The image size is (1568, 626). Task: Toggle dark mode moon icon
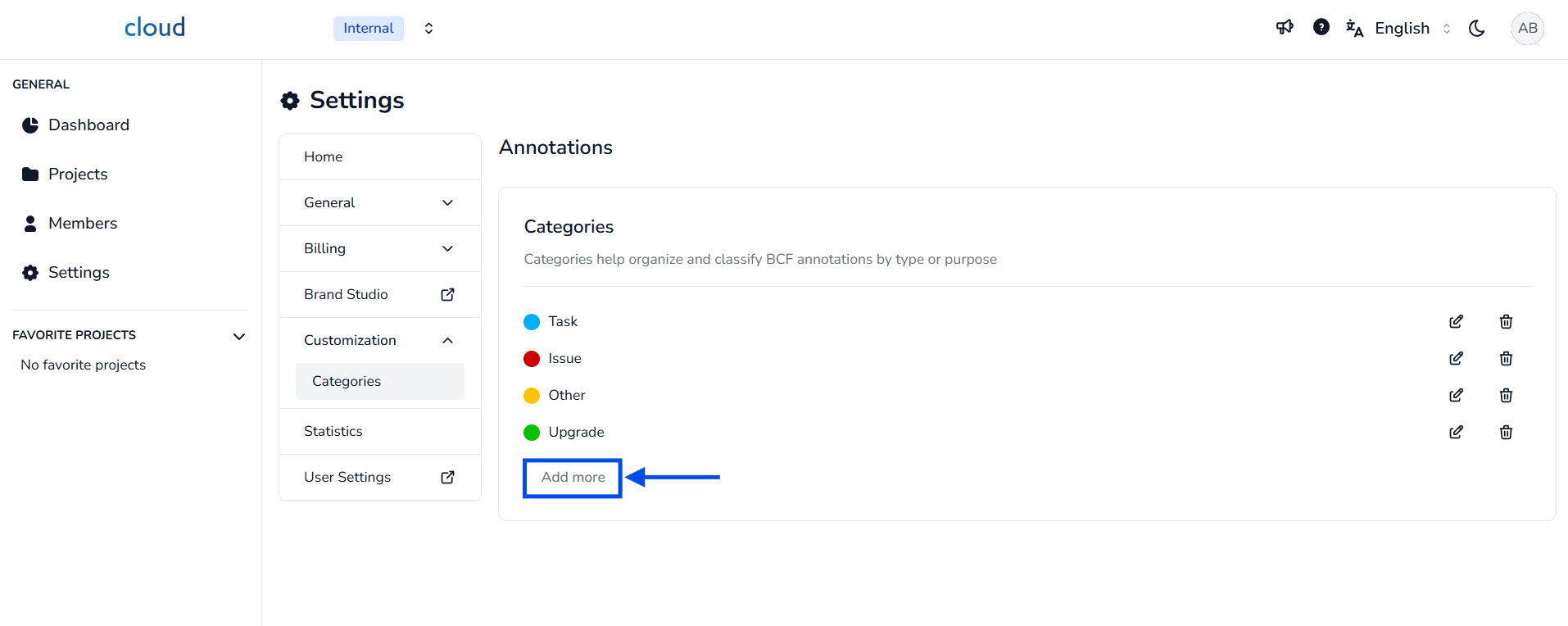(1477, 29)
